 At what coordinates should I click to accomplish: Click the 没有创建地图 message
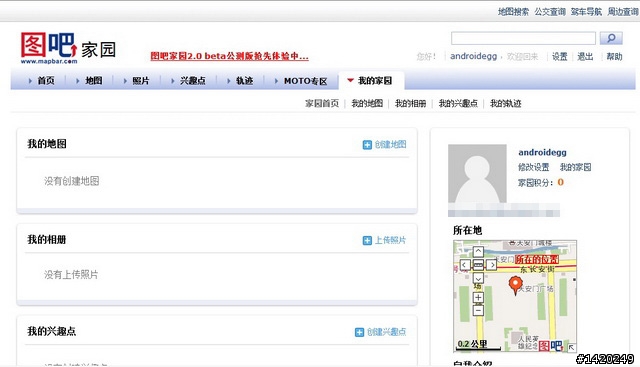[72, 181]
